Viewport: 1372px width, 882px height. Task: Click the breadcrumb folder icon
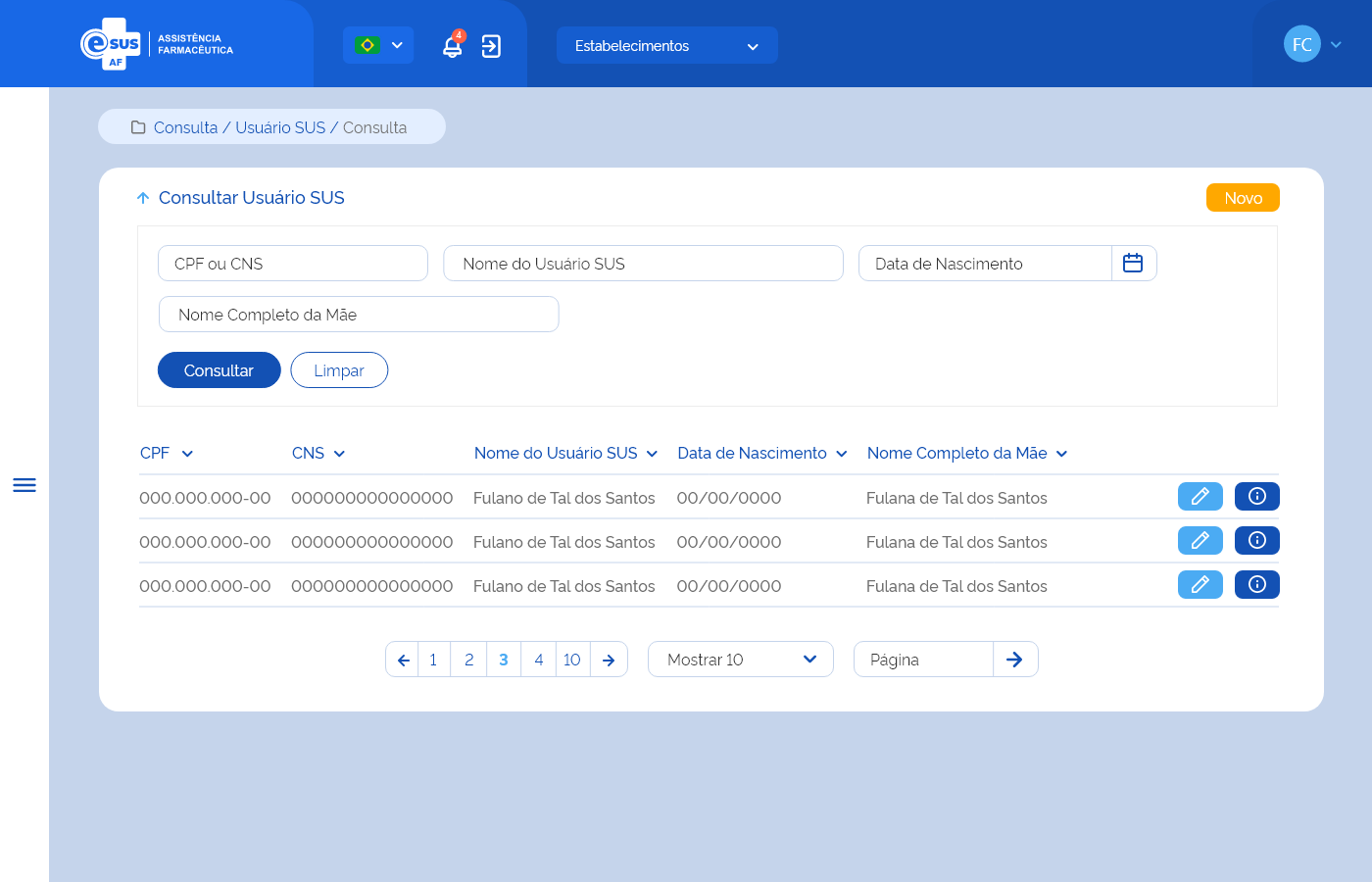(138, 127)
